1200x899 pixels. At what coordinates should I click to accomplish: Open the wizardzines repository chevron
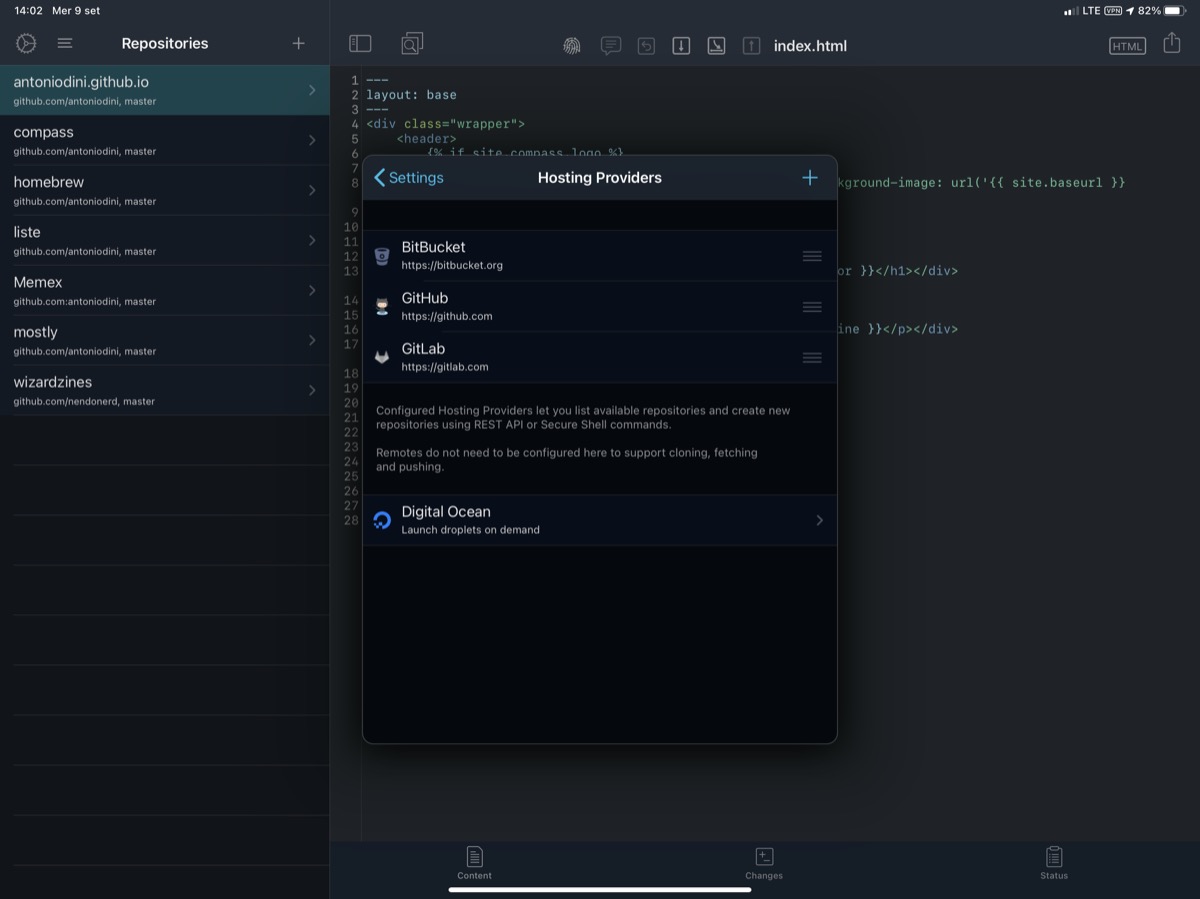pos(312,390)
